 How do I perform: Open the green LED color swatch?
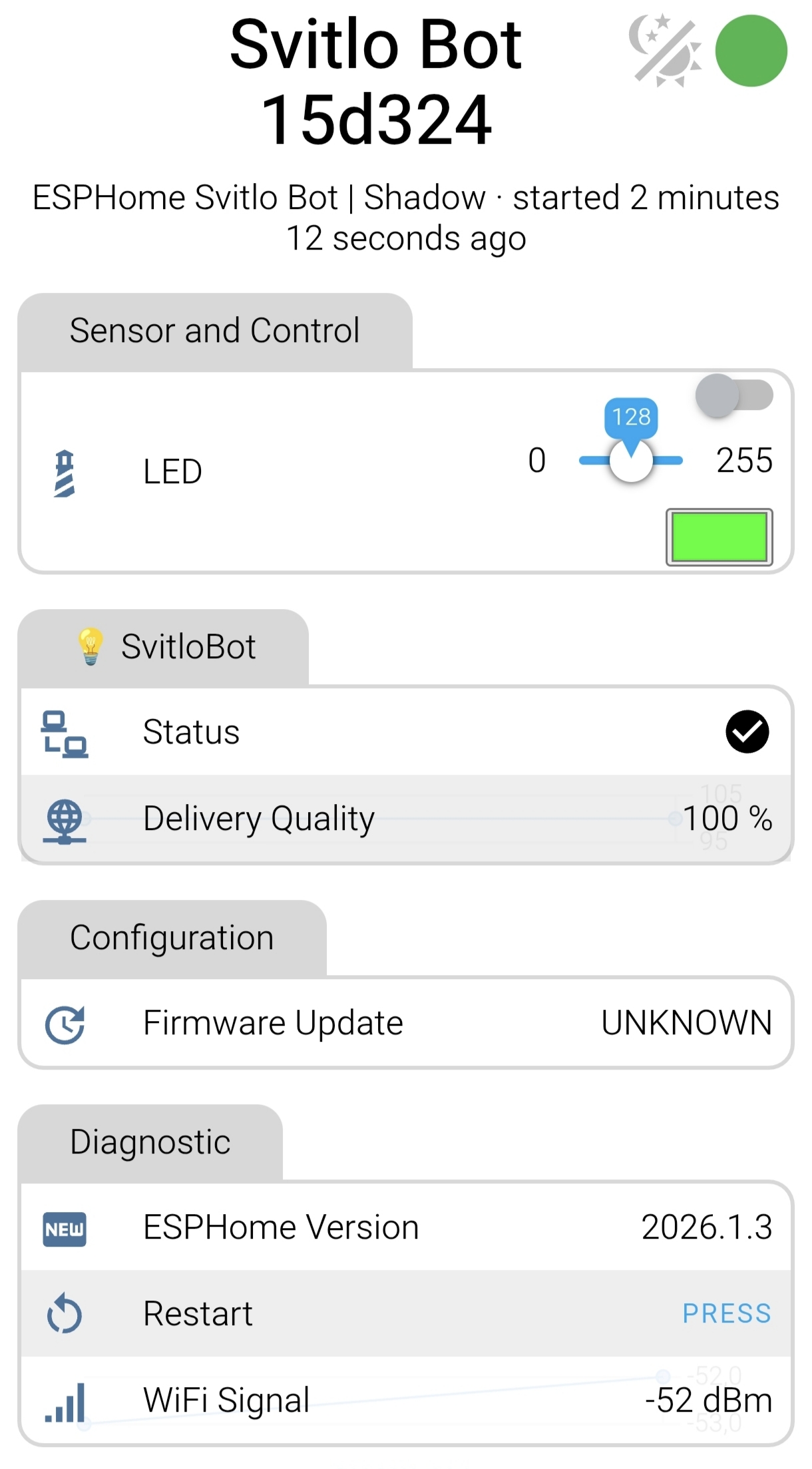(x=719, y=537)
